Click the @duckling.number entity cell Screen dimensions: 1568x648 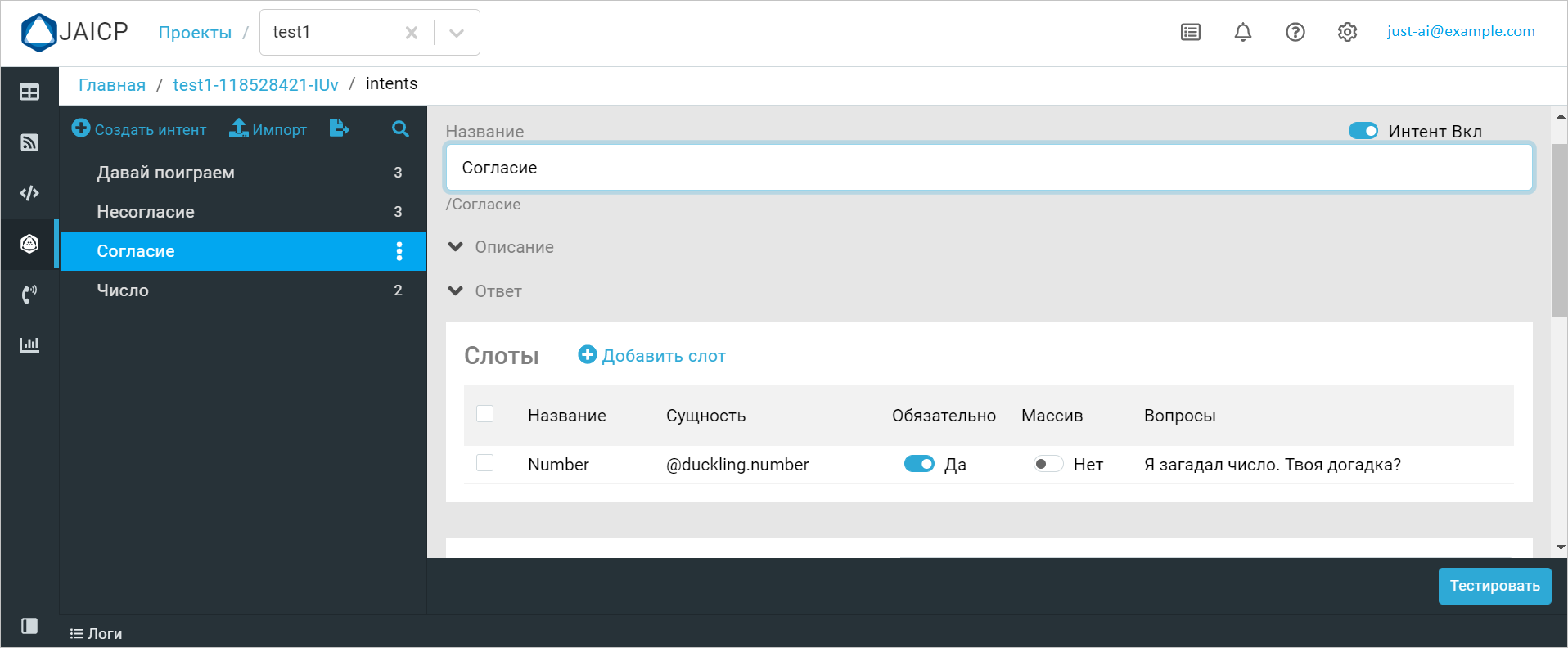click(737, 465)
